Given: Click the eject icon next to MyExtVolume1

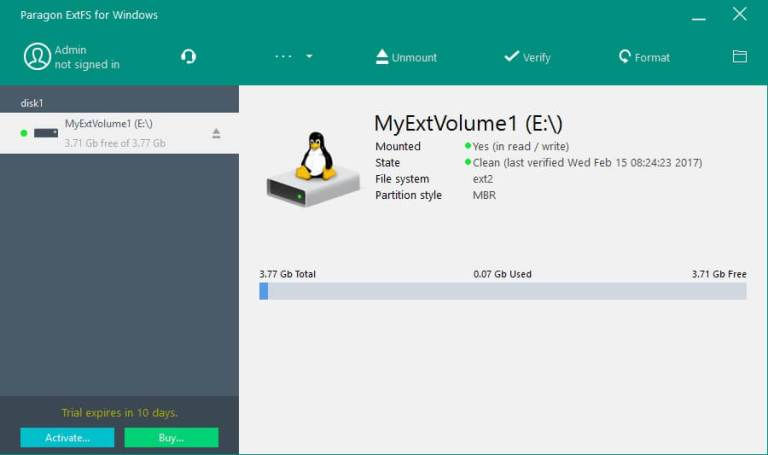Looking at the screenshot, I should 216,133.
